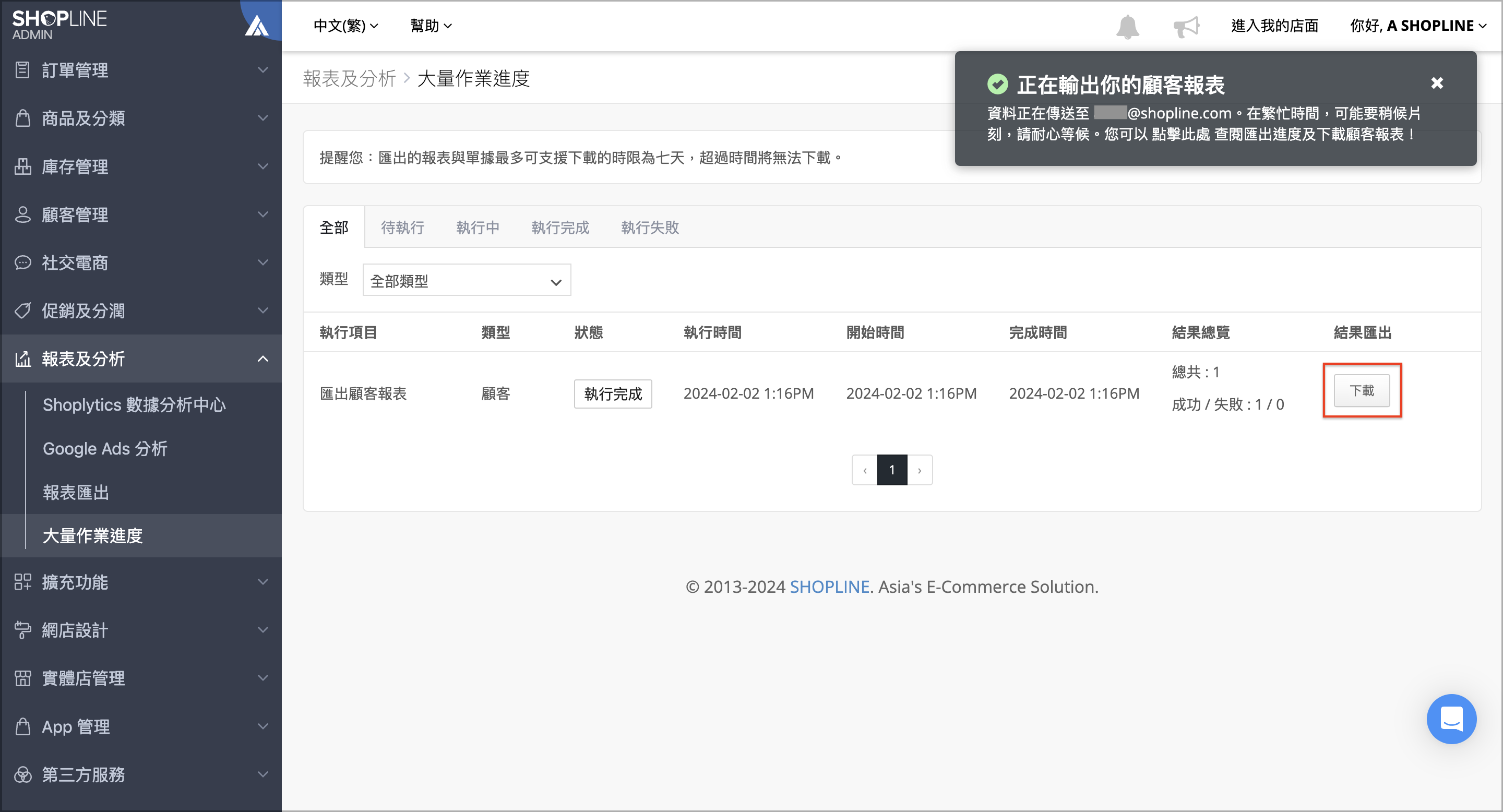
Task: Expand 網店設計 menu chevron
Action: coord(263,630)
